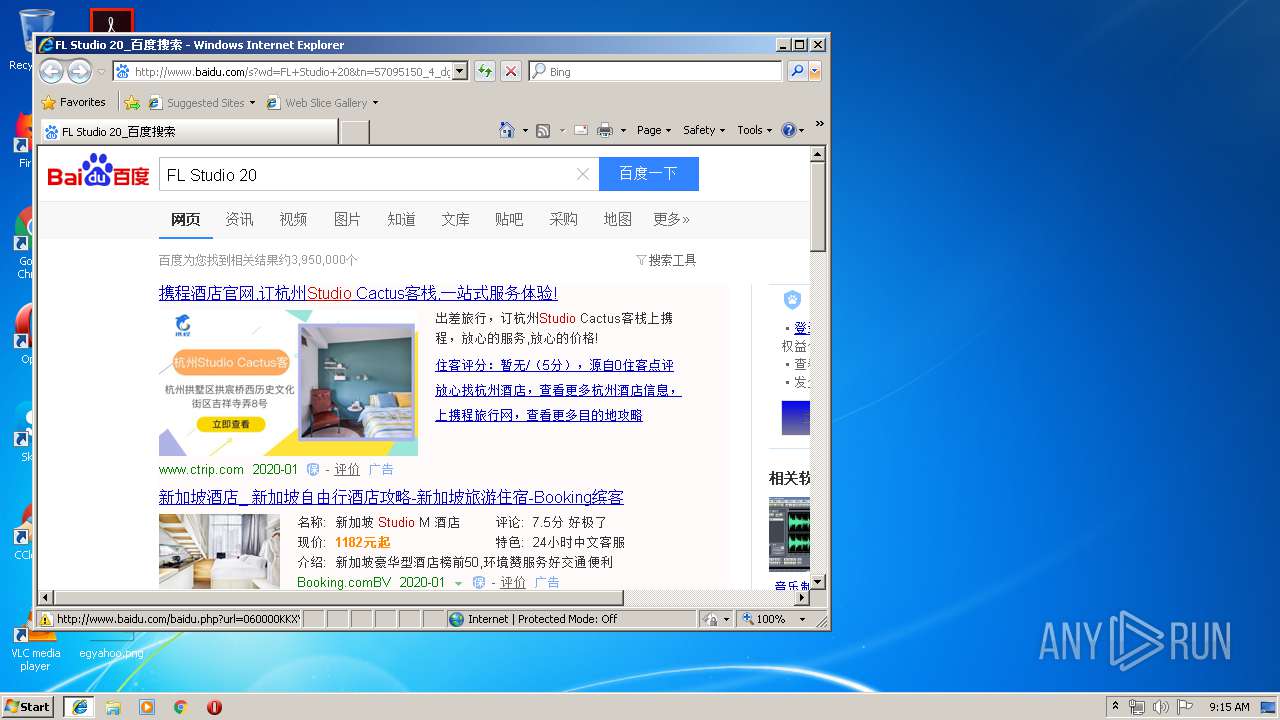
Task: Show more command bar items chevron
Action: [819, 124]
